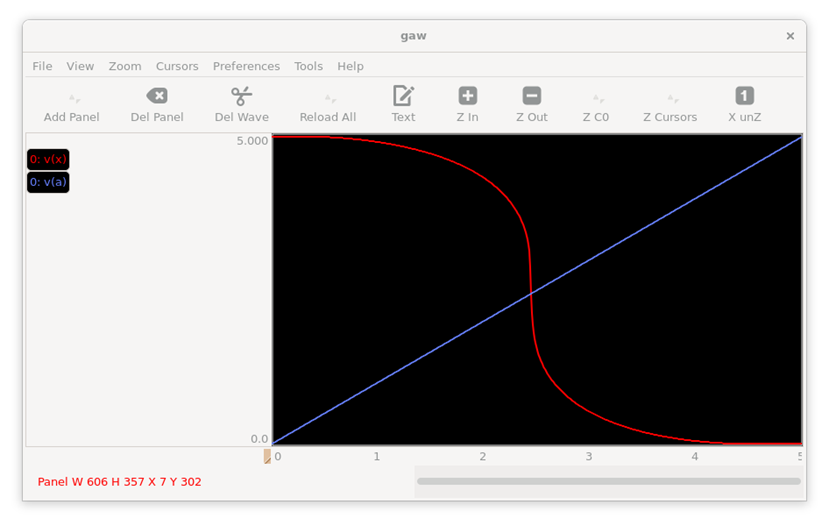
Task: Open the Preferences menu
Action: pos(246,66)
